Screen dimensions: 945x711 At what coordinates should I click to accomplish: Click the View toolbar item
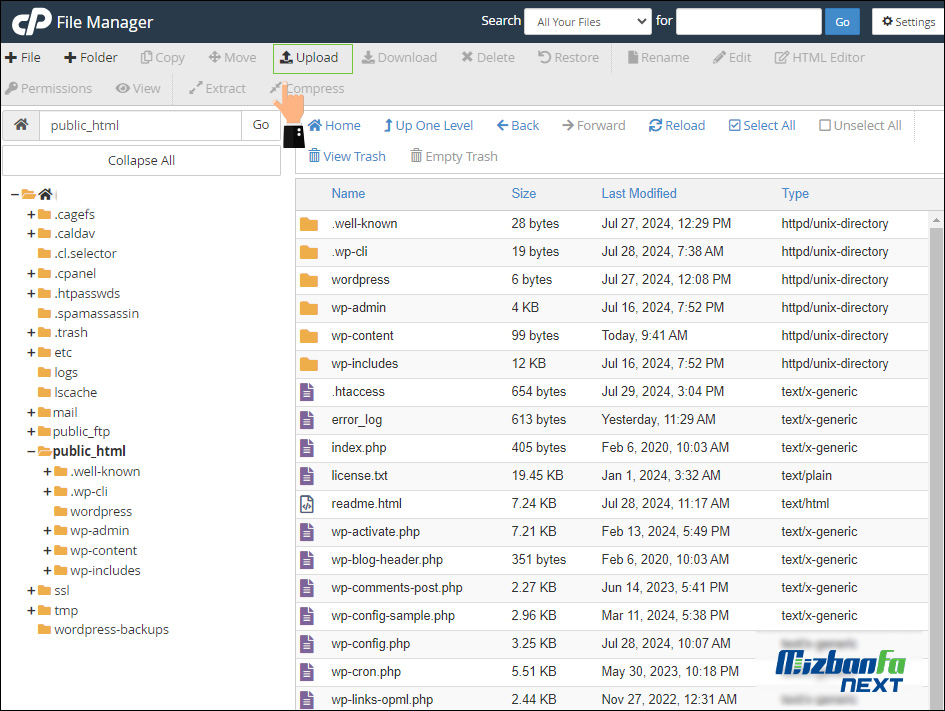(138, 89)
